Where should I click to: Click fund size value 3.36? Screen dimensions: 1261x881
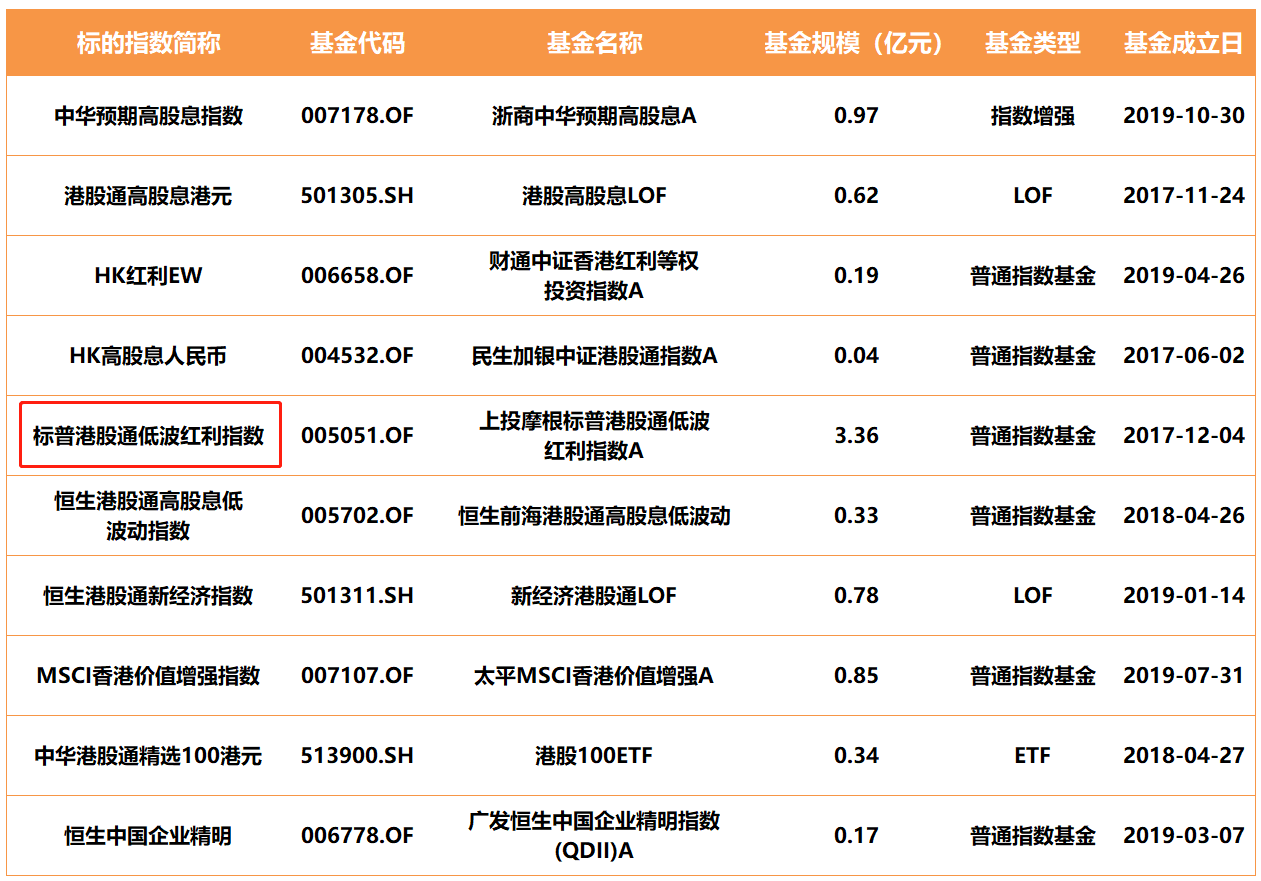click(856, 436)
